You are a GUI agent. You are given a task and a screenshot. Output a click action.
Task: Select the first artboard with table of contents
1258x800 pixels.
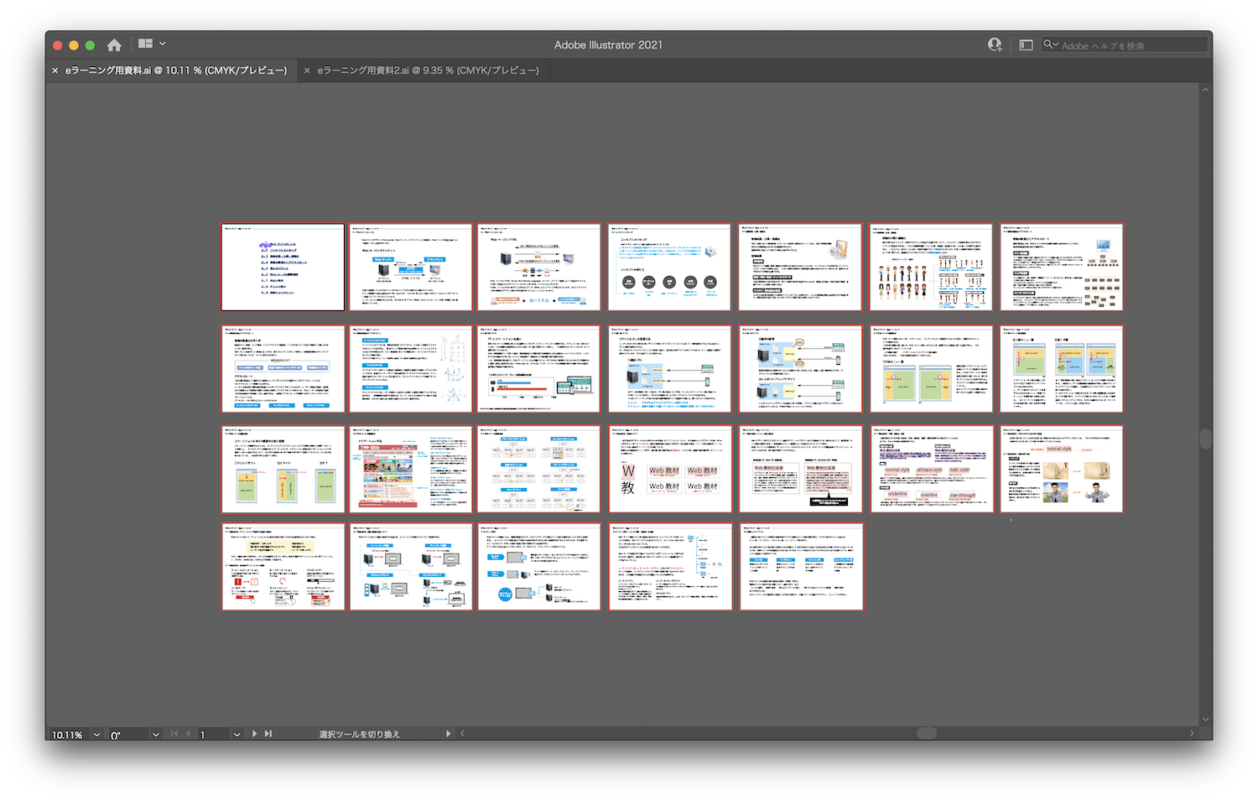tap(283, 268)
